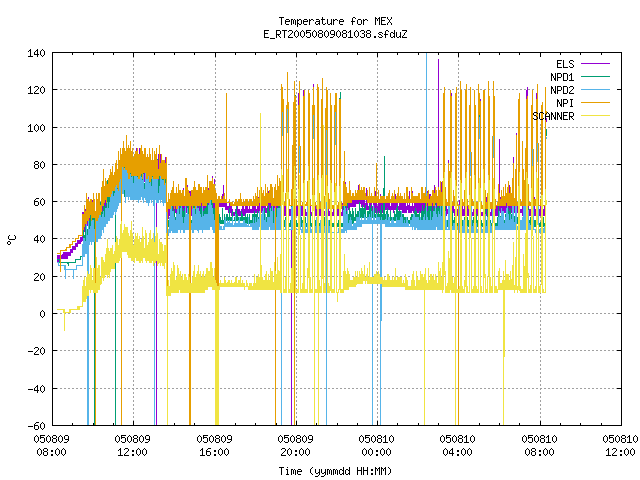
Task: Click the 050809 12:00 x-axis label
Action: (132, 445)
